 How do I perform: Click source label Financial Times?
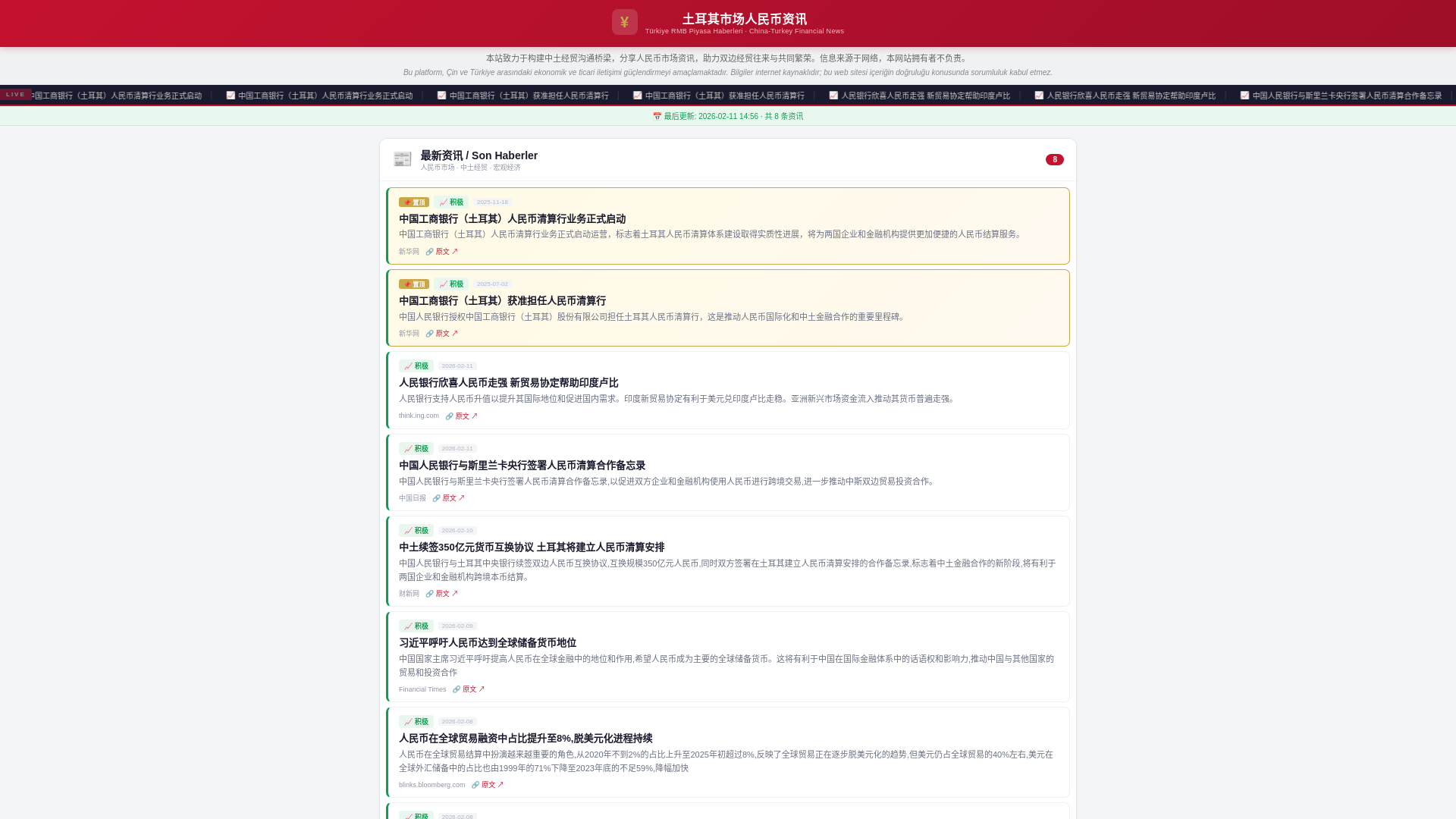click(x=422, y=689)
